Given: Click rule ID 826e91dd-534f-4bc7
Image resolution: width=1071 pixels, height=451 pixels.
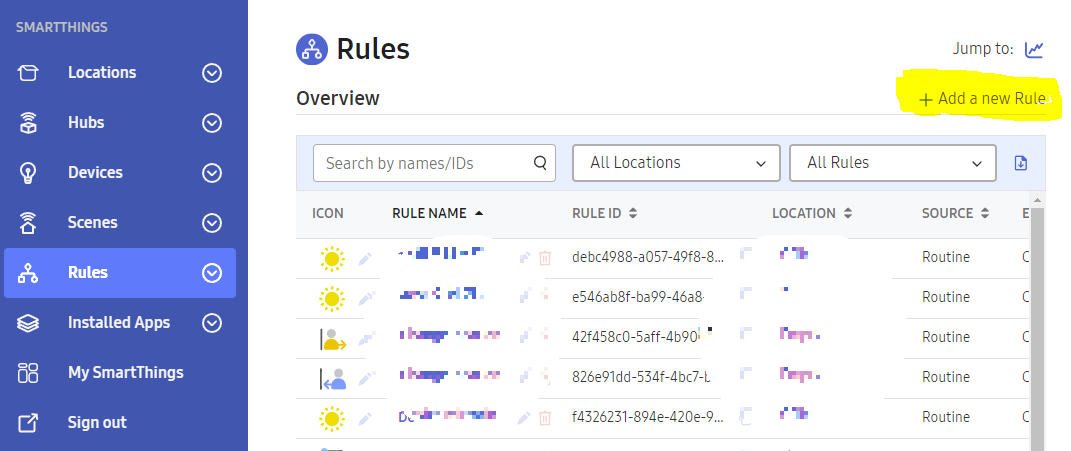Looking at the screenshot, I should (641, 377).
